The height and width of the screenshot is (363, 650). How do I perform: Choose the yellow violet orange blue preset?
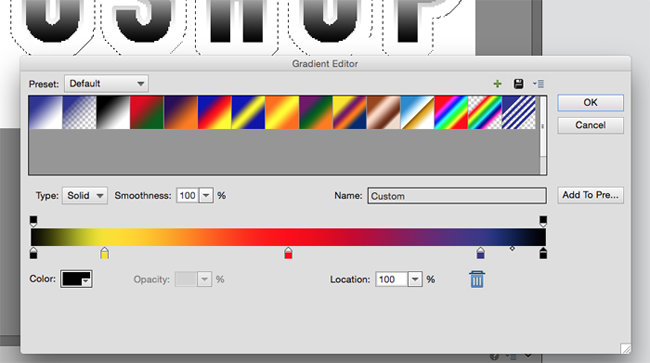(350, 112)
